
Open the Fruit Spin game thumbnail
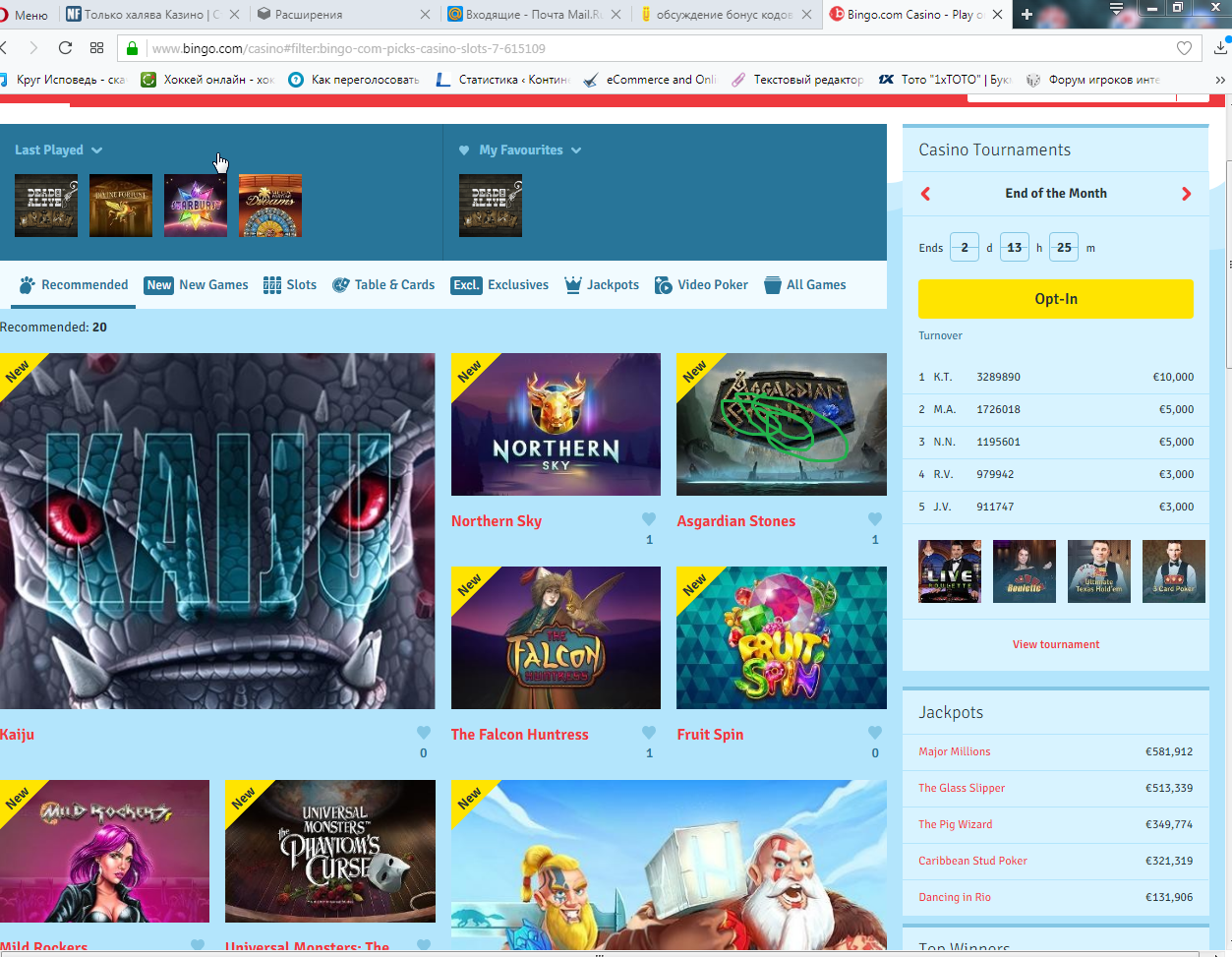click(x=782, y=637)
